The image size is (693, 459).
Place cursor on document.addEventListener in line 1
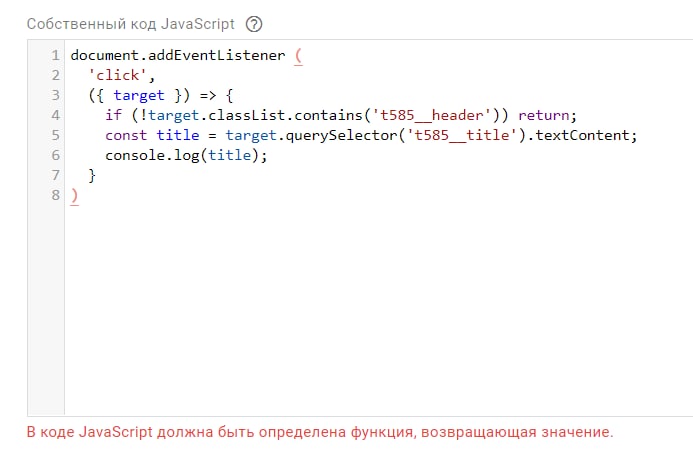178,55
